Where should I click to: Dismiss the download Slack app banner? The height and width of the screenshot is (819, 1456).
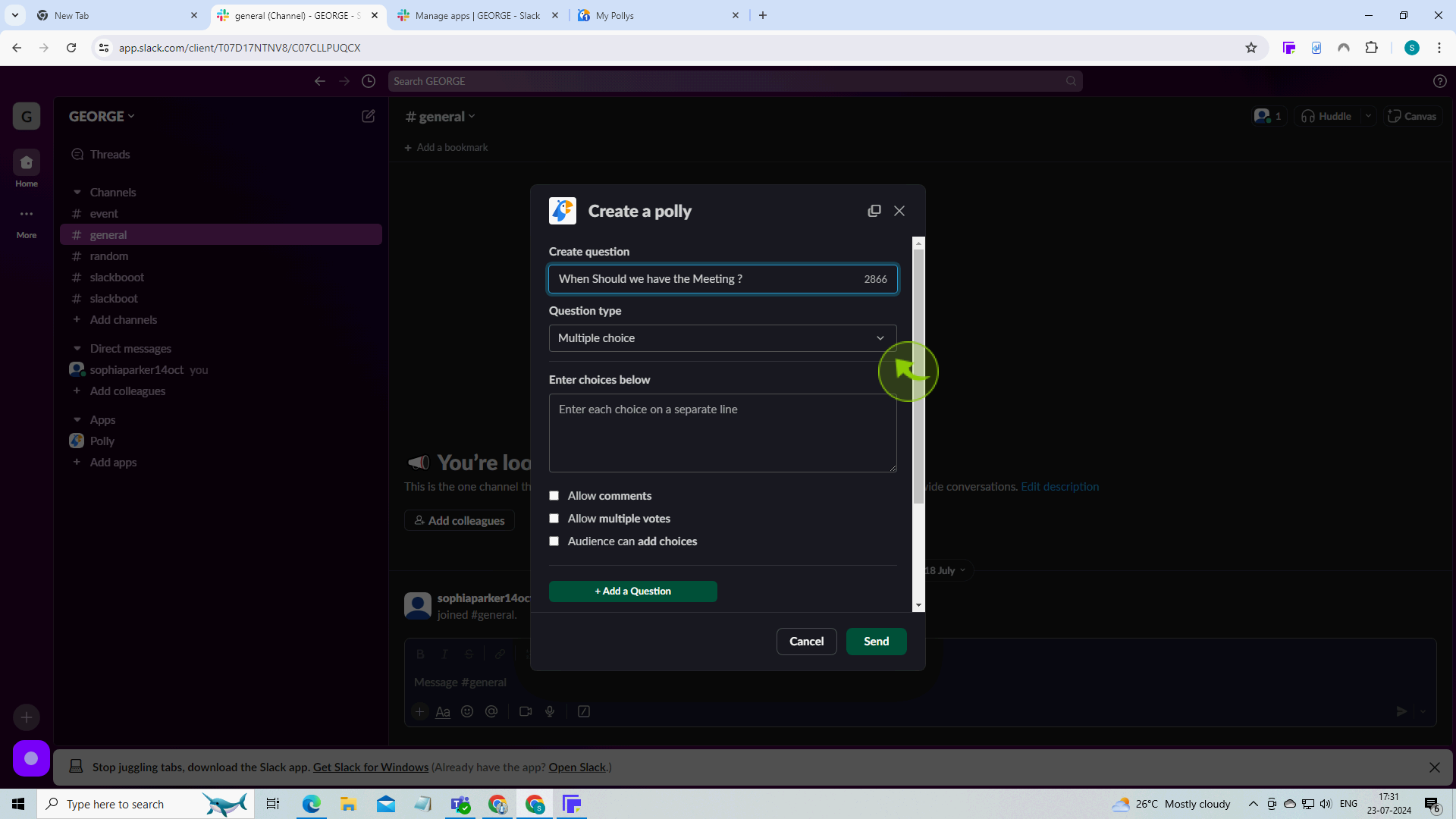[1435, 767]
